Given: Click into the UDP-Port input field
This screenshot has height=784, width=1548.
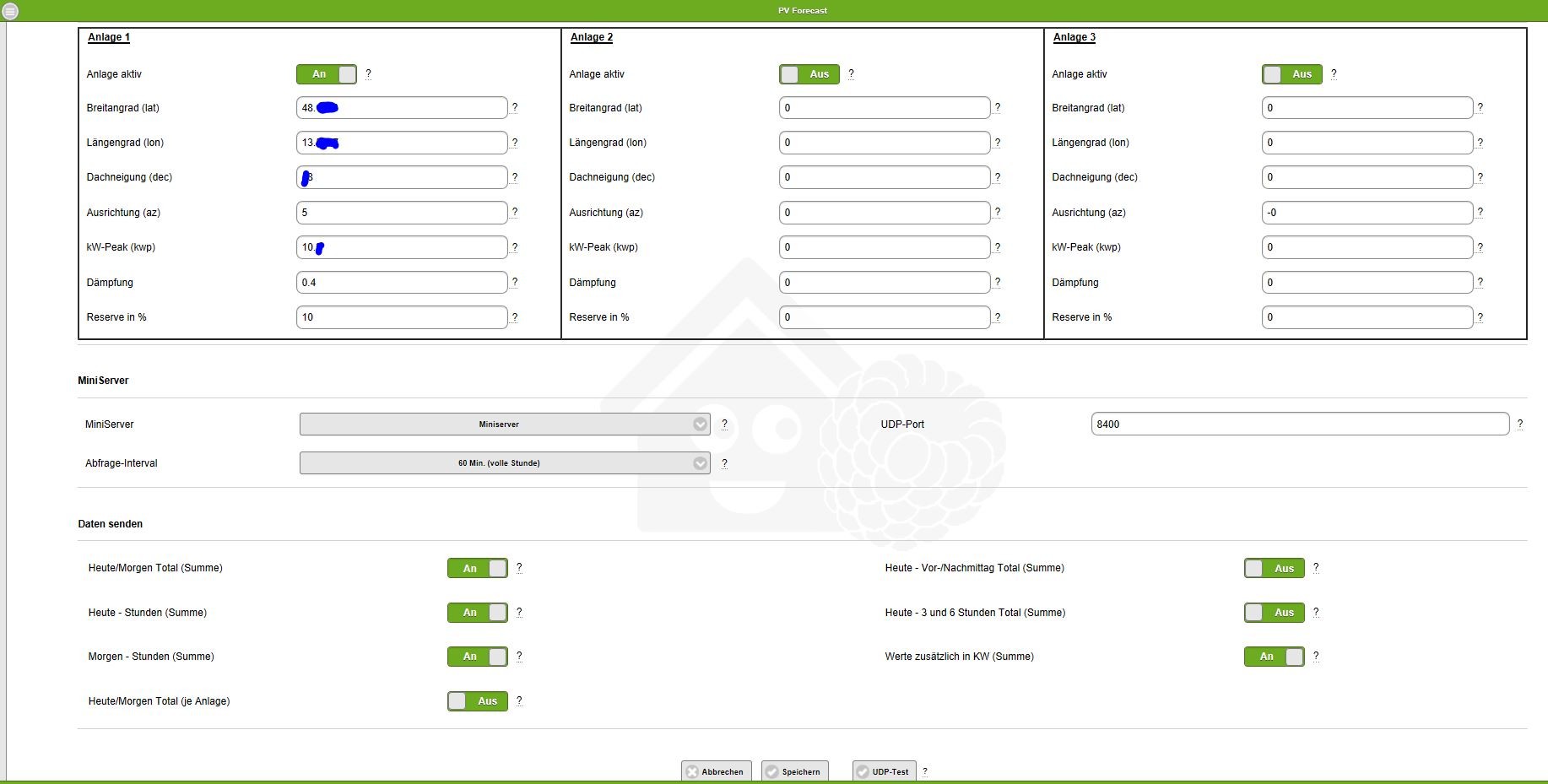Looking at the screenshot, I should click(x=1299, y=424).
